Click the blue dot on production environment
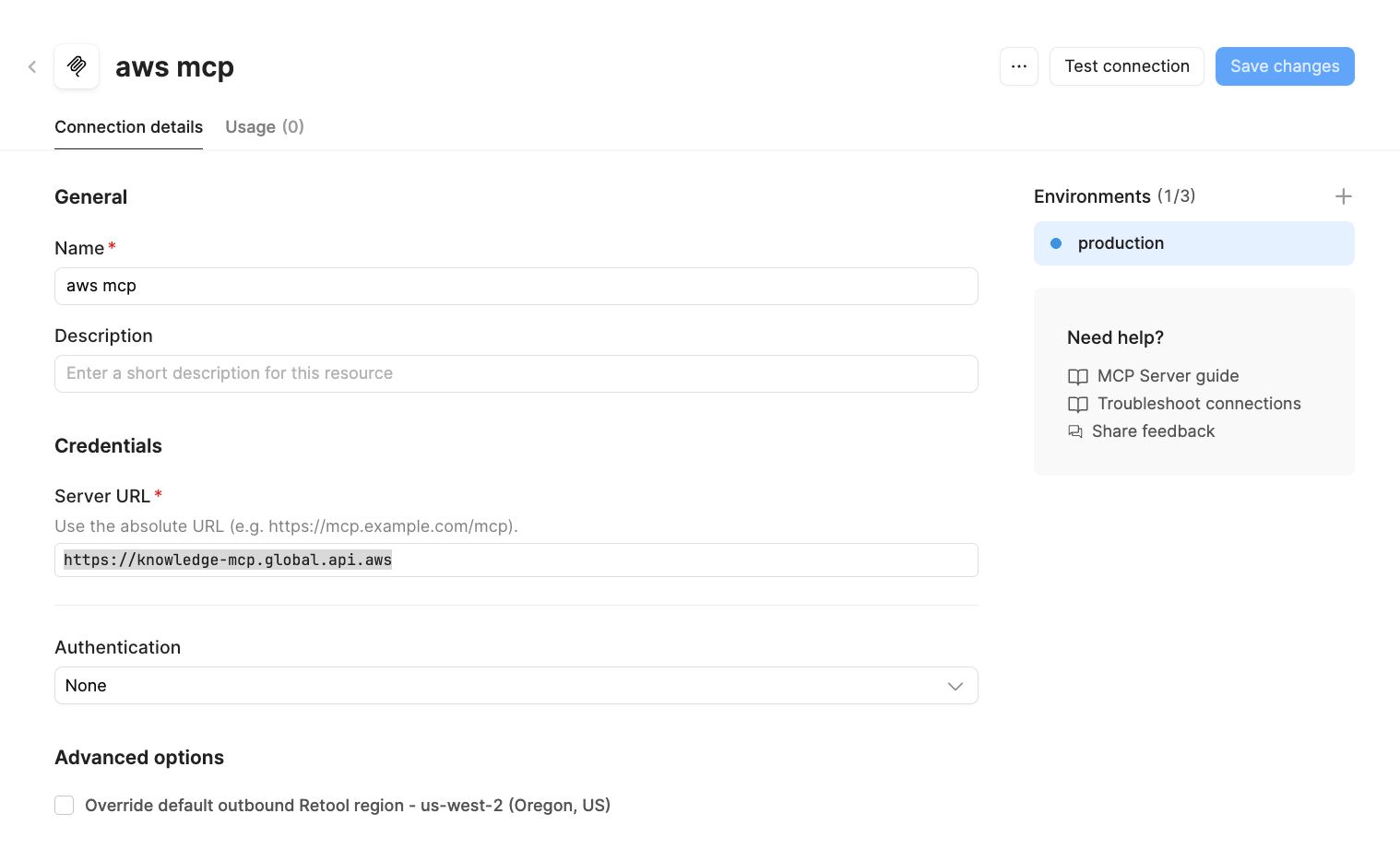The height and width of the screenshot is (861, 1400). pyautogui.click(x=1056, y=243)
